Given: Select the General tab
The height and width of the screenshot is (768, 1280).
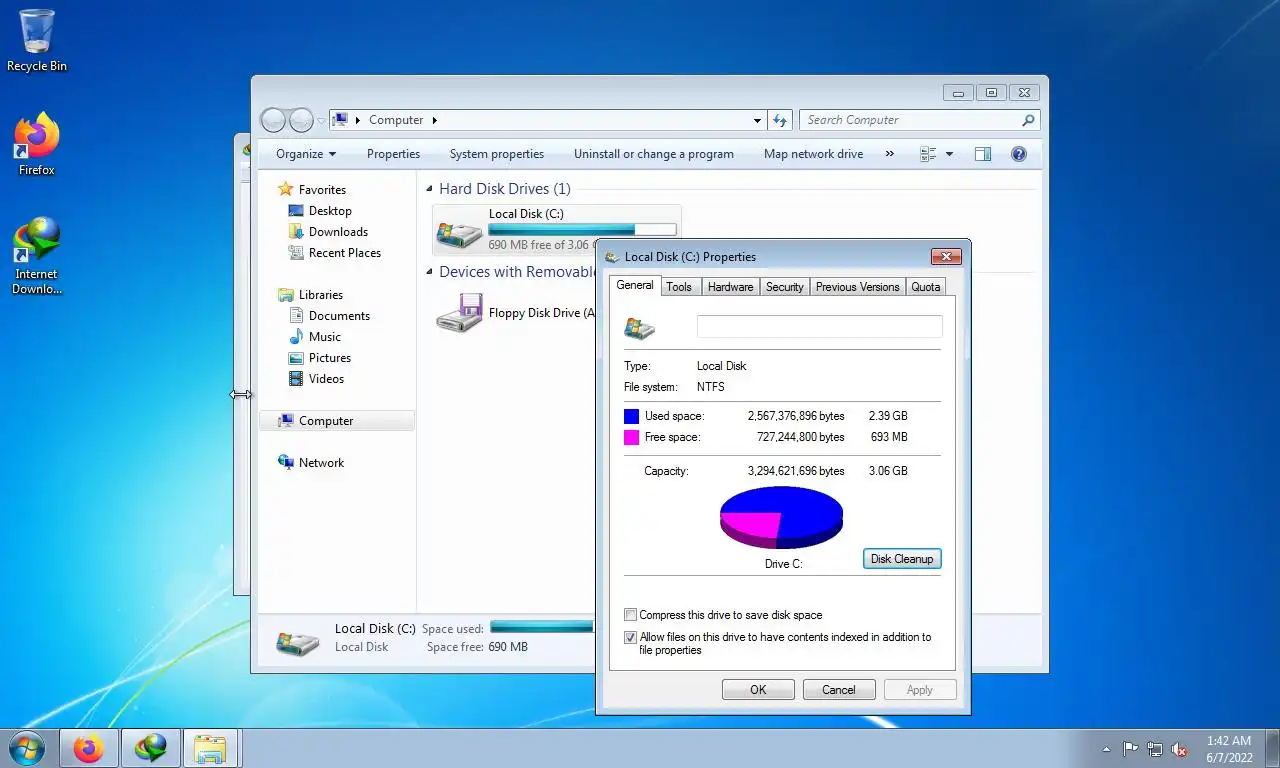Looking at the screenshot, I should click(634, 285).
